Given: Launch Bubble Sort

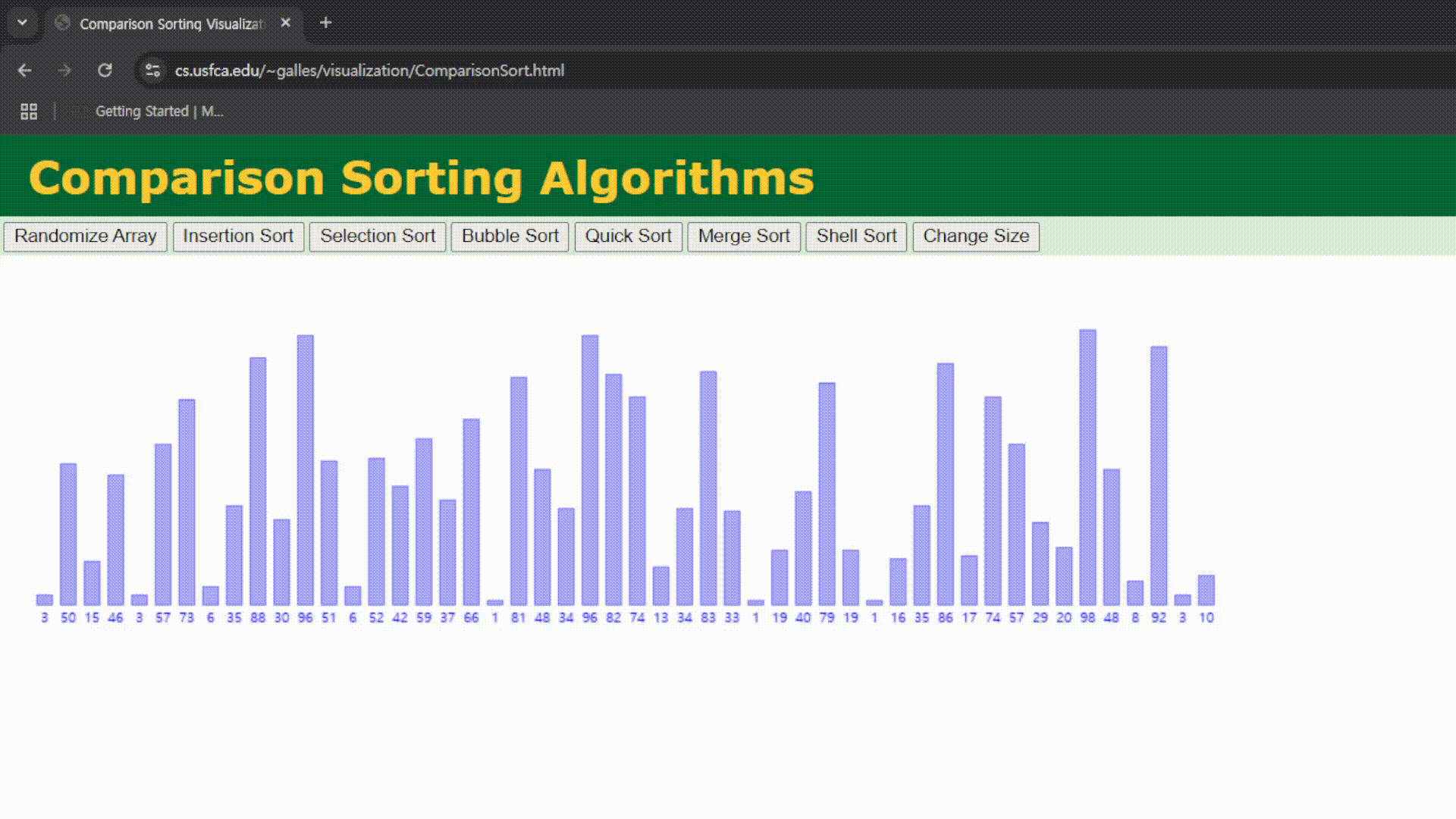Looking at the screenshot, I should [x=510, y=236].
